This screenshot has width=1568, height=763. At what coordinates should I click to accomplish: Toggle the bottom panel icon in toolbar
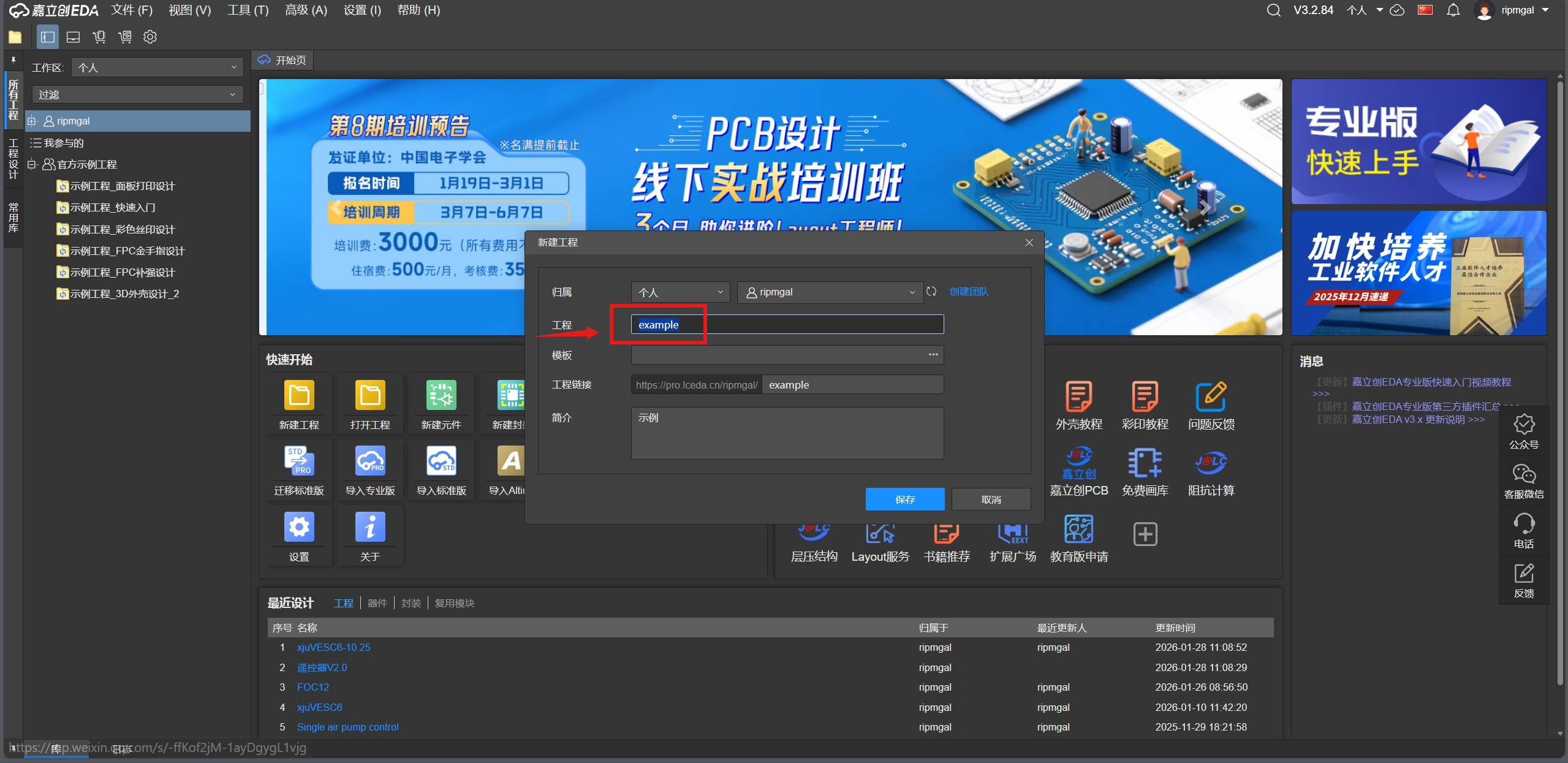73,37
